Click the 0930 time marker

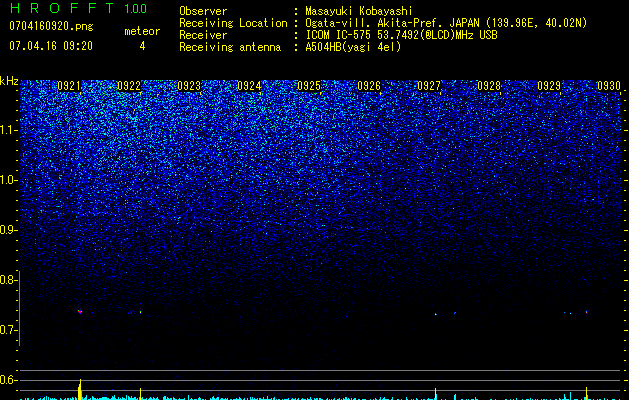609,86
